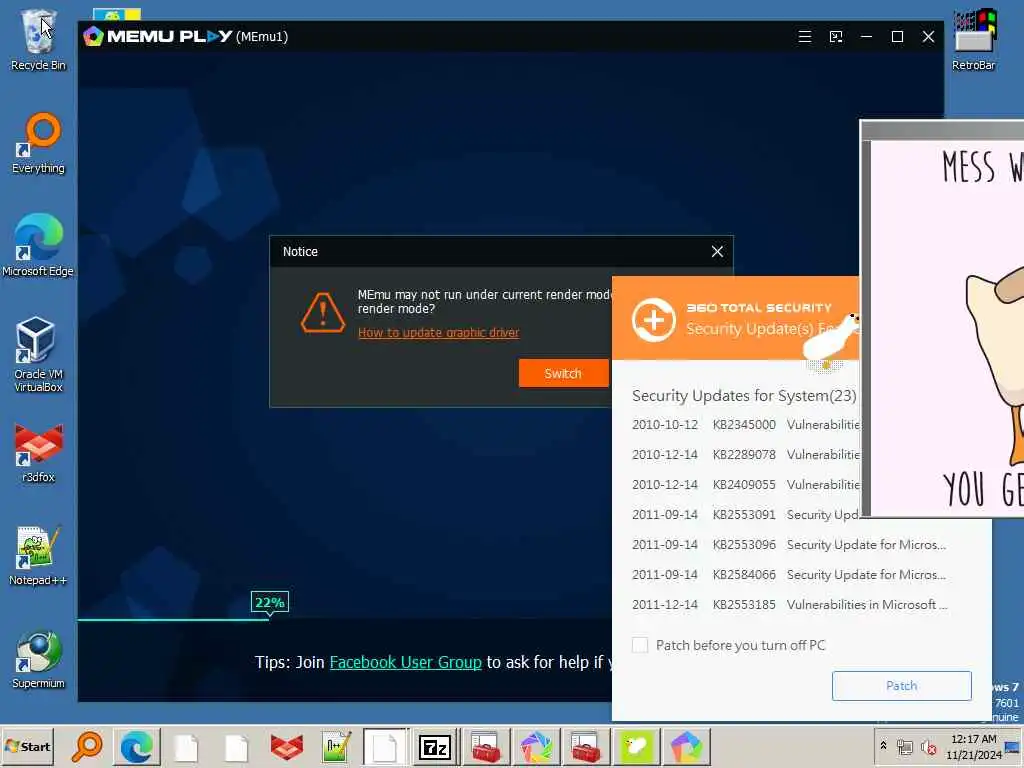Select the Supermium desktop shortcut

39,659
